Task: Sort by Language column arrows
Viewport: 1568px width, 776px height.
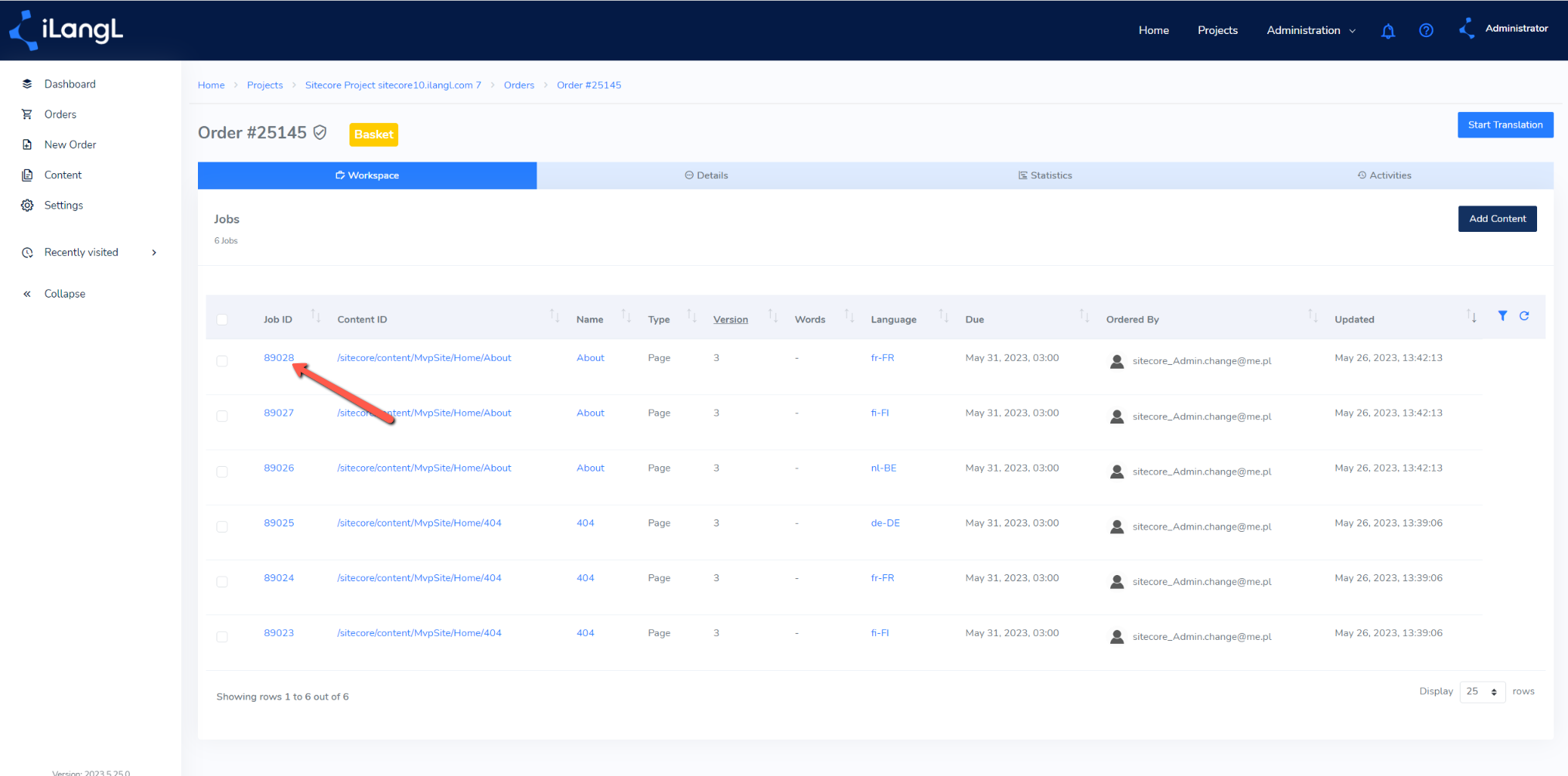Action: (x=943, y=315)
